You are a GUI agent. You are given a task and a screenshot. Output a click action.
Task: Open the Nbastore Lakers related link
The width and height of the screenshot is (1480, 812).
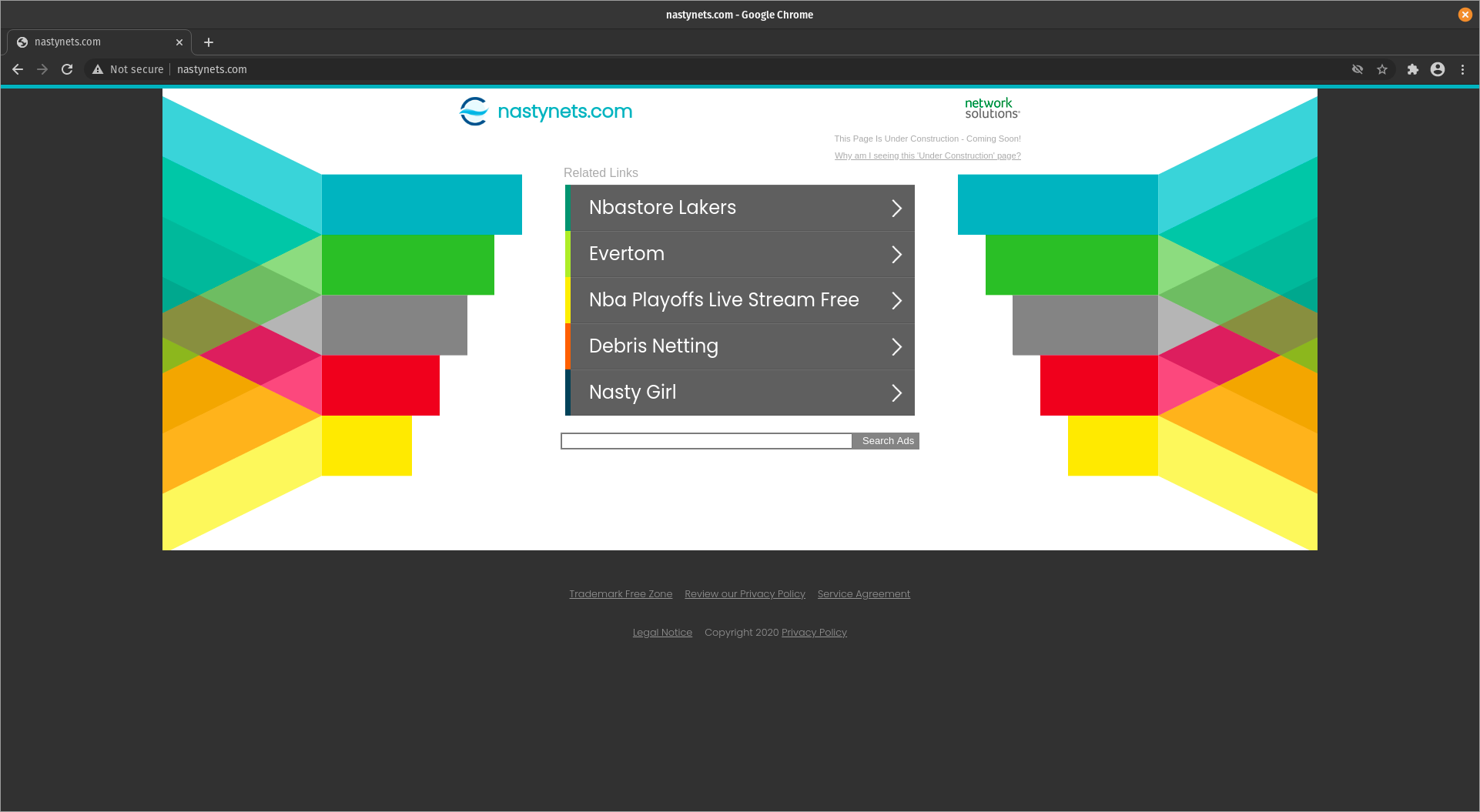[x=740, y=208]
